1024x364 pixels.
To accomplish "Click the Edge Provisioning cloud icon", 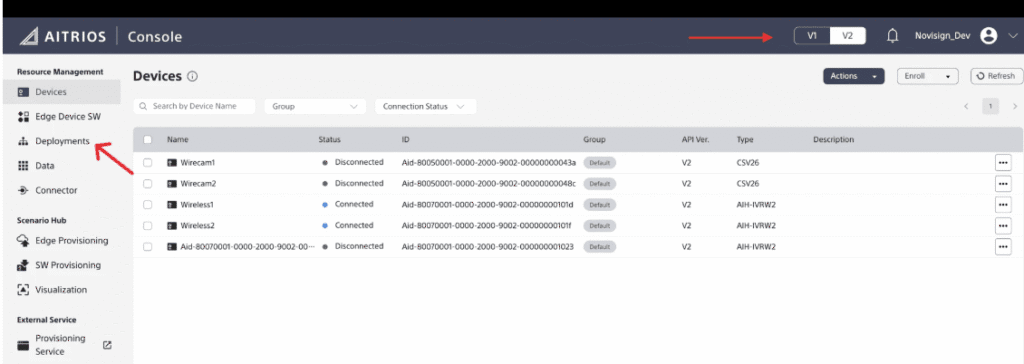I will pos(23,240).
